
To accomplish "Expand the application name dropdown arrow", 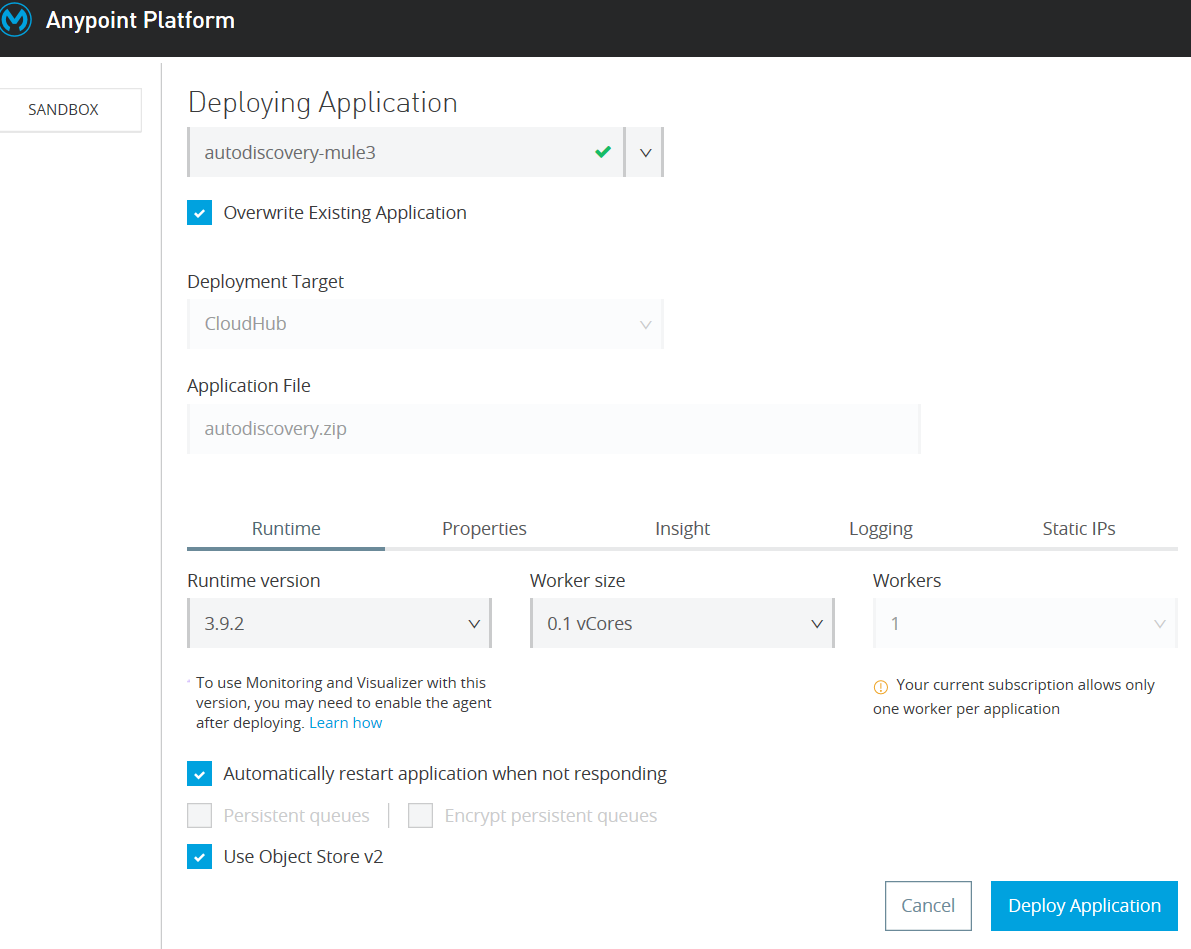I will coord(645,153).
